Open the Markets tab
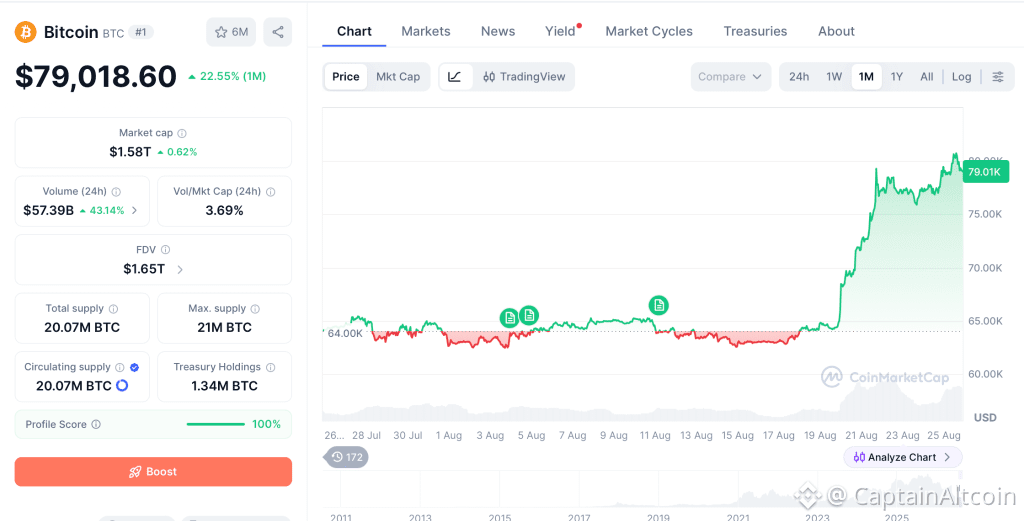Image resolution: width=1024 pixels, height=521 pixels. click(x=426, y=31)
